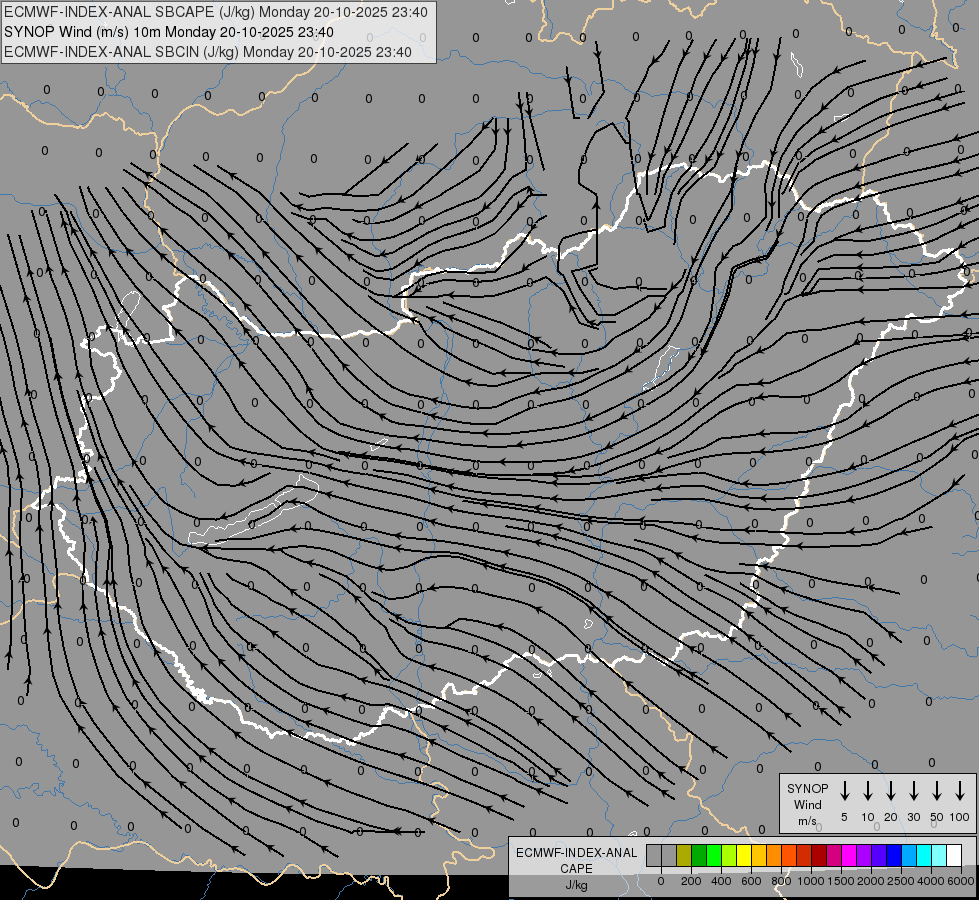Click the 4000 value on CAPE scale
Image resolution: width=979 pixels, height=900 pixels.
point(931,881)
